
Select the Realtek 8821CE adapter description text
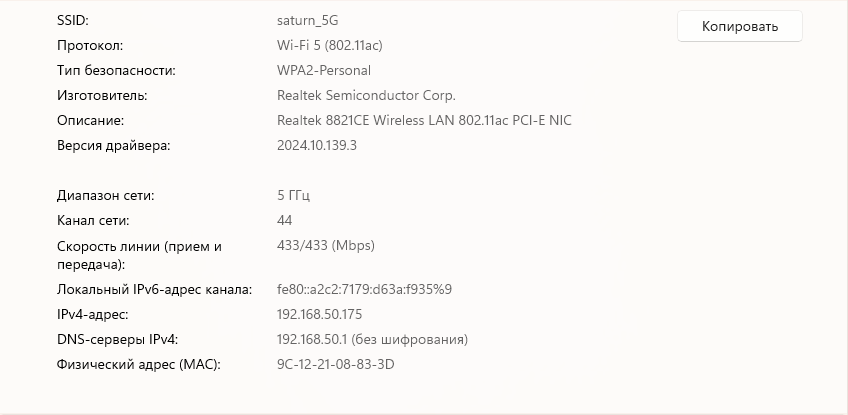pyautogui.click(x=424, y=121)
